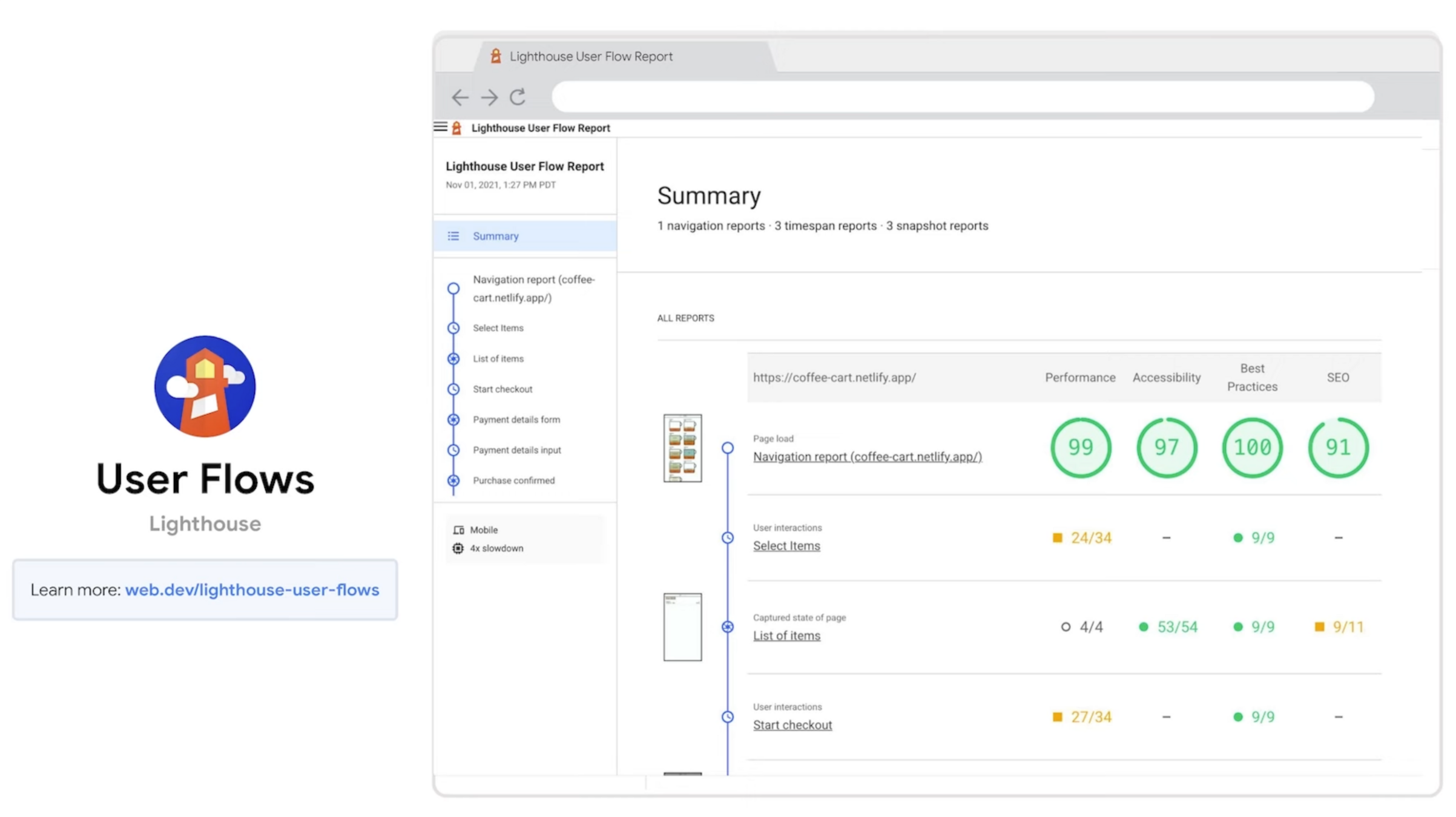
Task: Click List of items snapshot icon in sidebar
Action: click(x=453, y=359)
